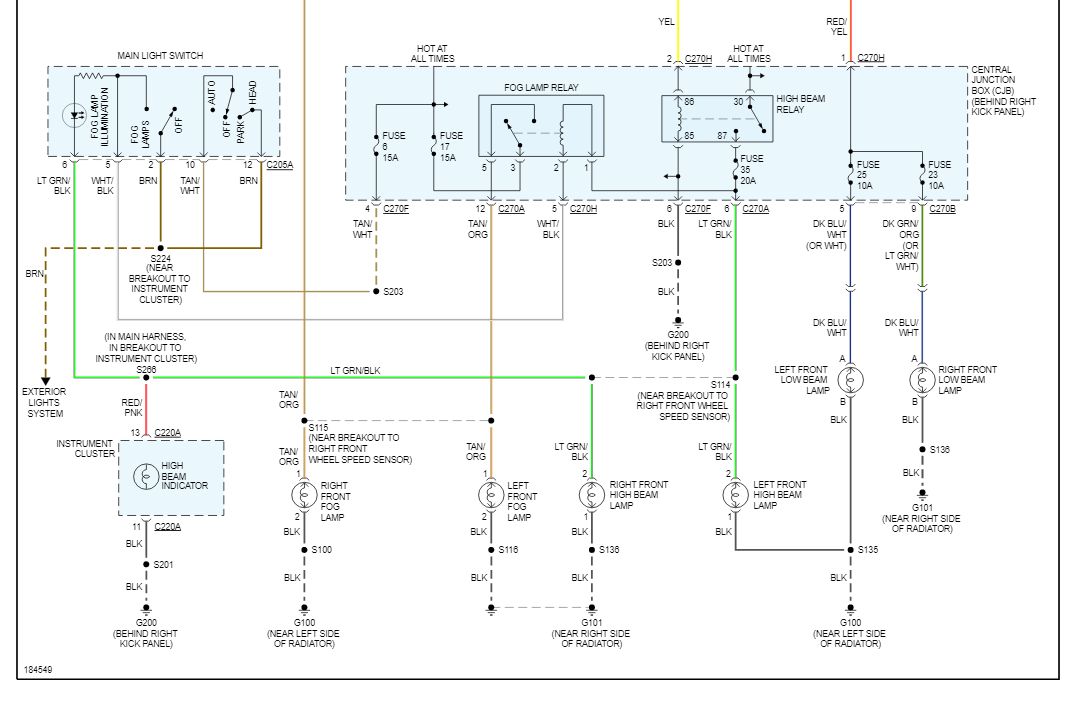Click the S135 splice label
The height and width of the screenshot is (717, 1089).
click(x=868, y=550)
